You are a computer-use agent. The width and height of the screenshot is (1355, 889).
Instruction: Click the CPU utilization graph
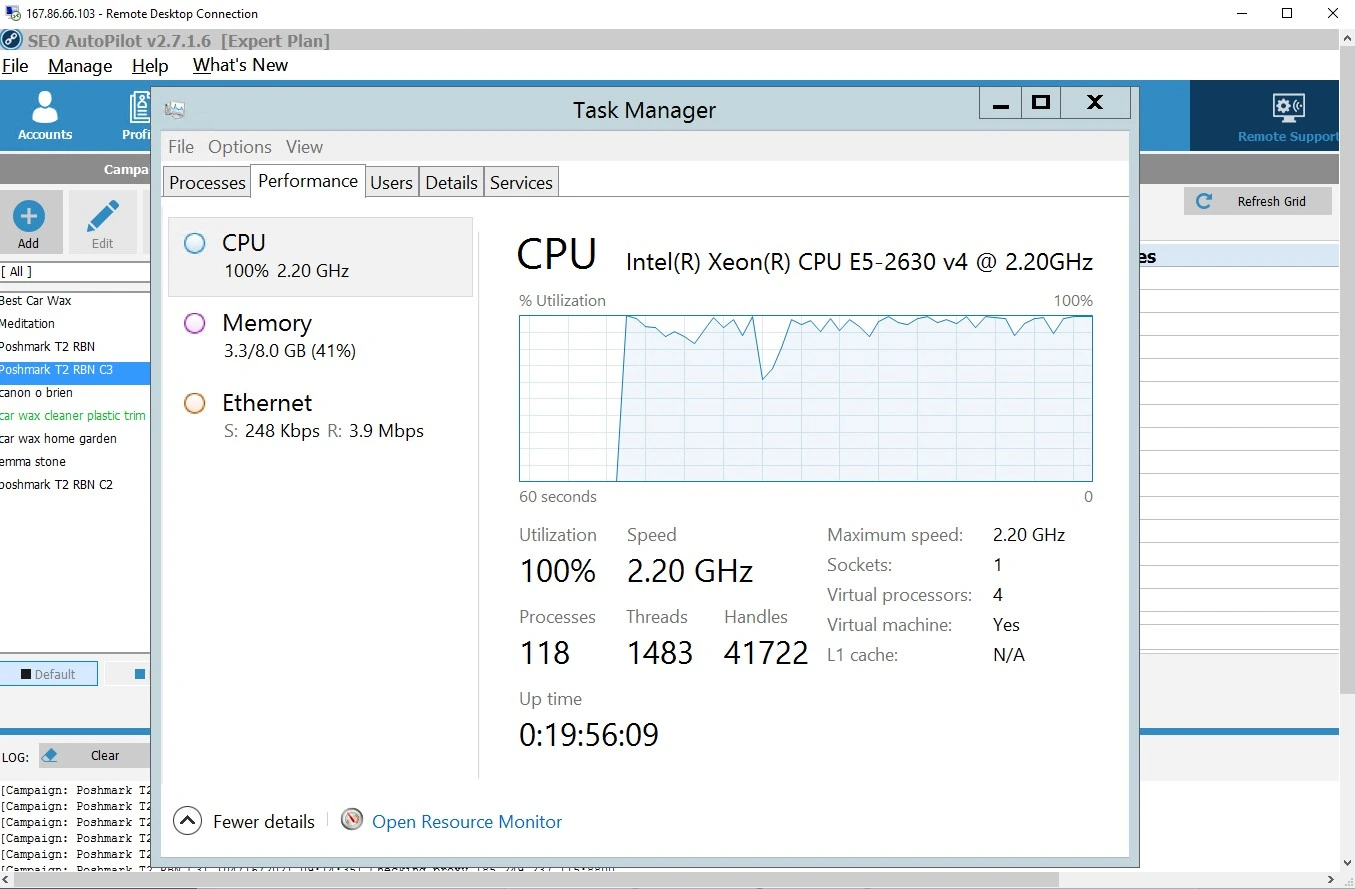pyautogui.click(x=805, y=398)
